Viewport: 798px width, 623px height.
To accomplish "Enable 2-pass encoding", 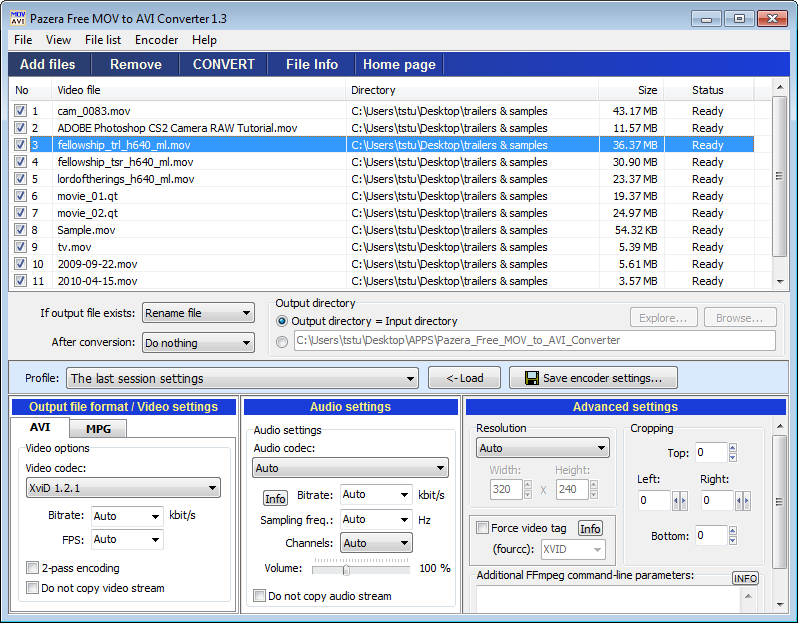I will click(x=33, y=568).
